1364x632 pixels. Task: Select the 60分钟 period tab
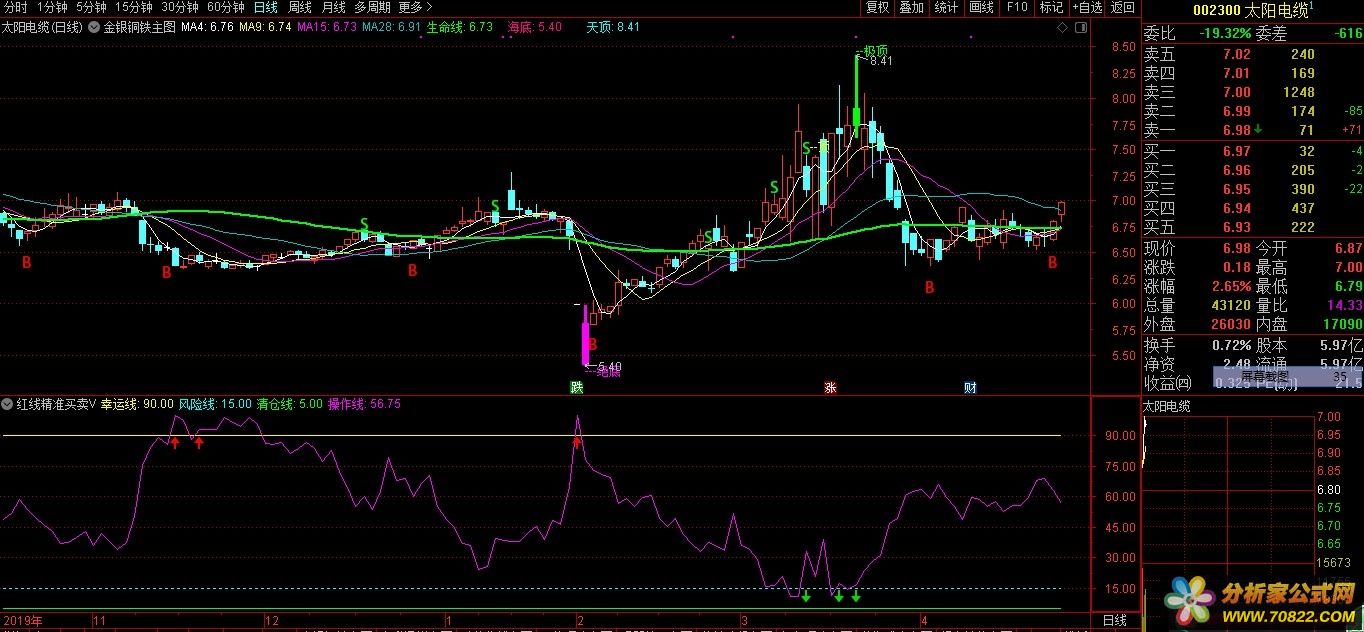(x=226, y=7)
